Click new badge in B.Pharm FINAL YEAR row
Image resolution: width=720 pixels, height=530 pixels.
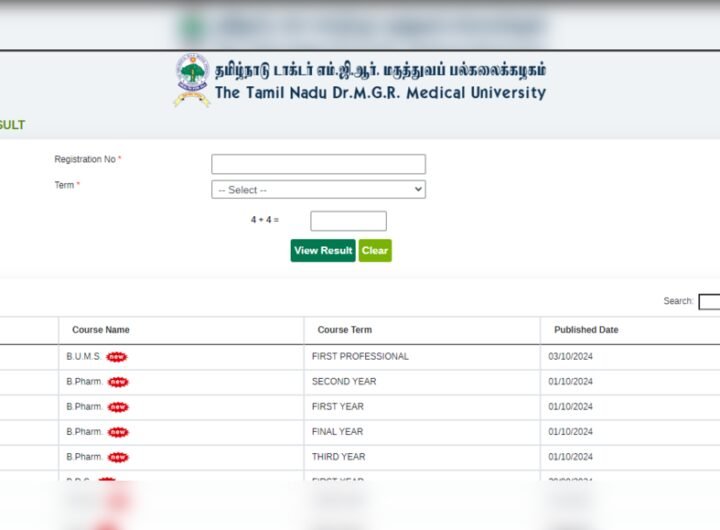[x=118, y=432]
